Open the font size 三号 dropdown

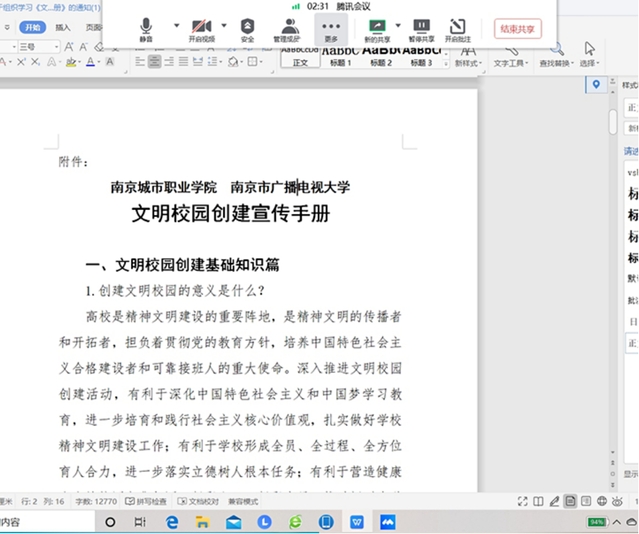39,47
